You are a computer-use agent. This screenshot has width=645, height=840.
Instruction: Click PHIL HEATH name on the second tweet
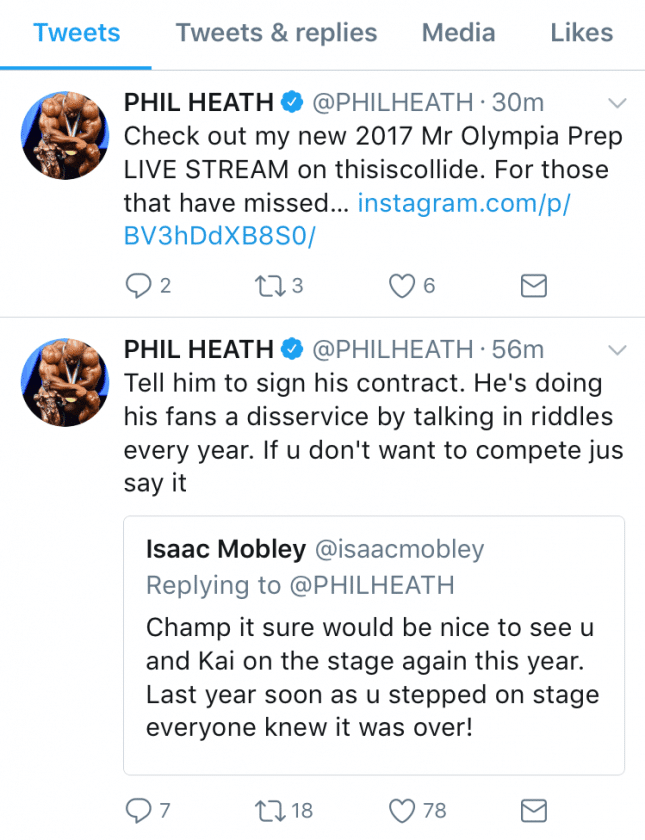[198, 349]
